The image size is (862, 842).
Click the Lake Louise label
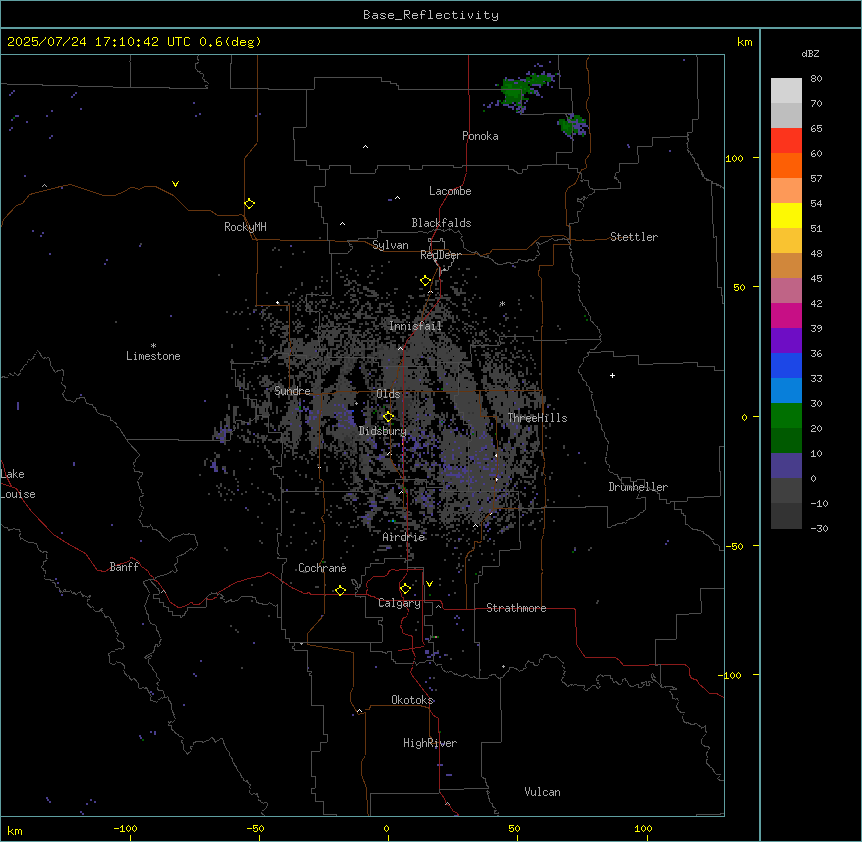17,484
